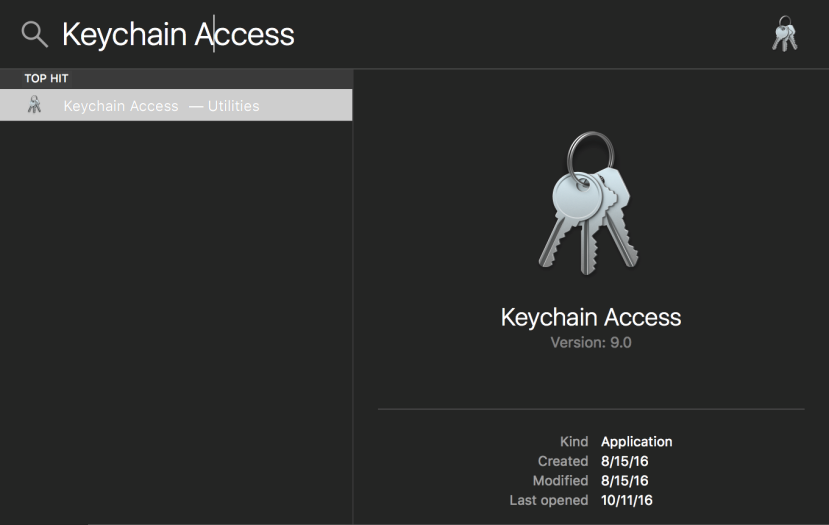Click the Last opened date 10/11/16
829x525 pixels.
tap(627, 500)
